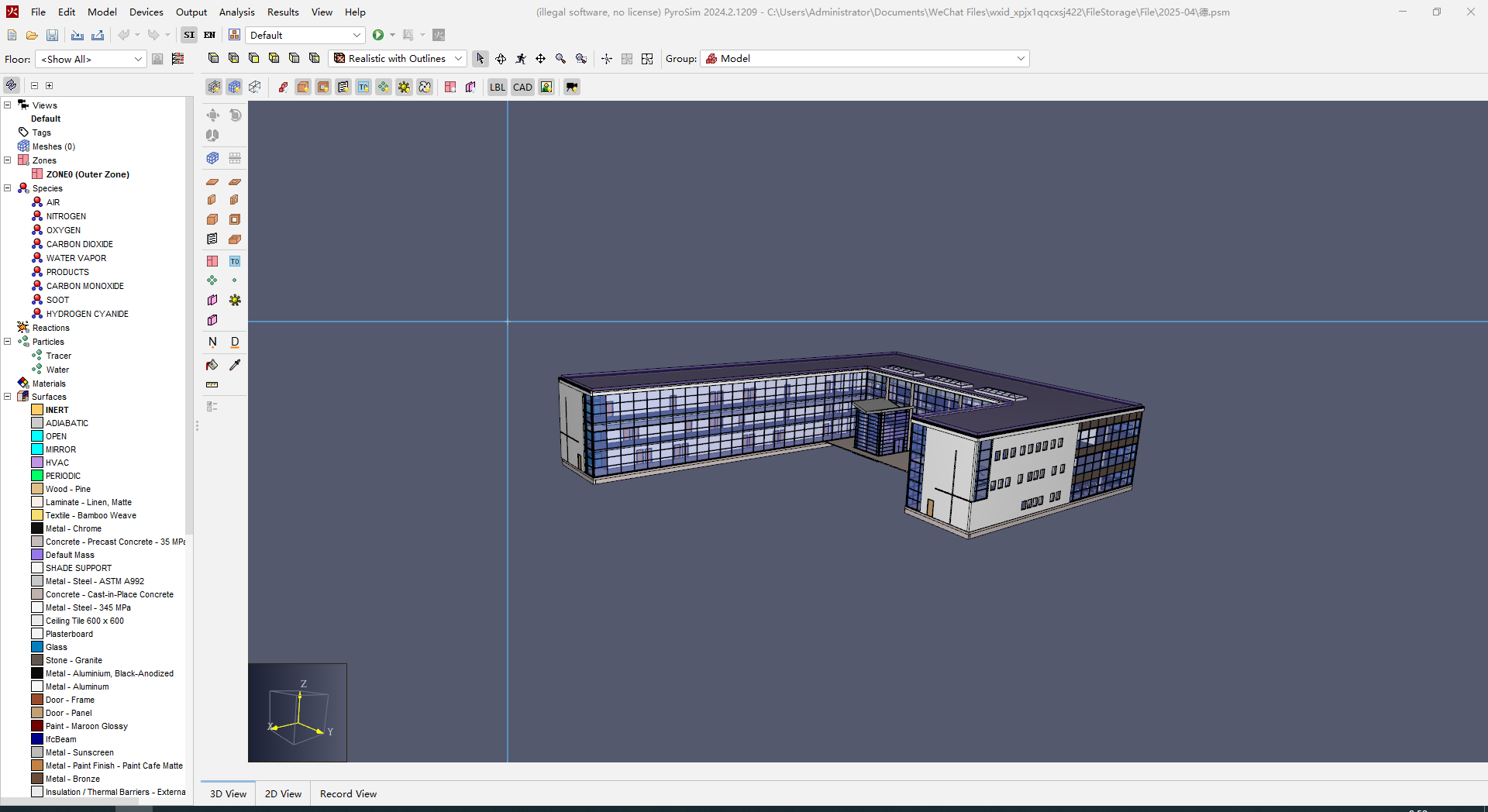Toggle Show Obstructions filter icon
Viewport: 1488px width, 812px height.
(x=303, y=87)
